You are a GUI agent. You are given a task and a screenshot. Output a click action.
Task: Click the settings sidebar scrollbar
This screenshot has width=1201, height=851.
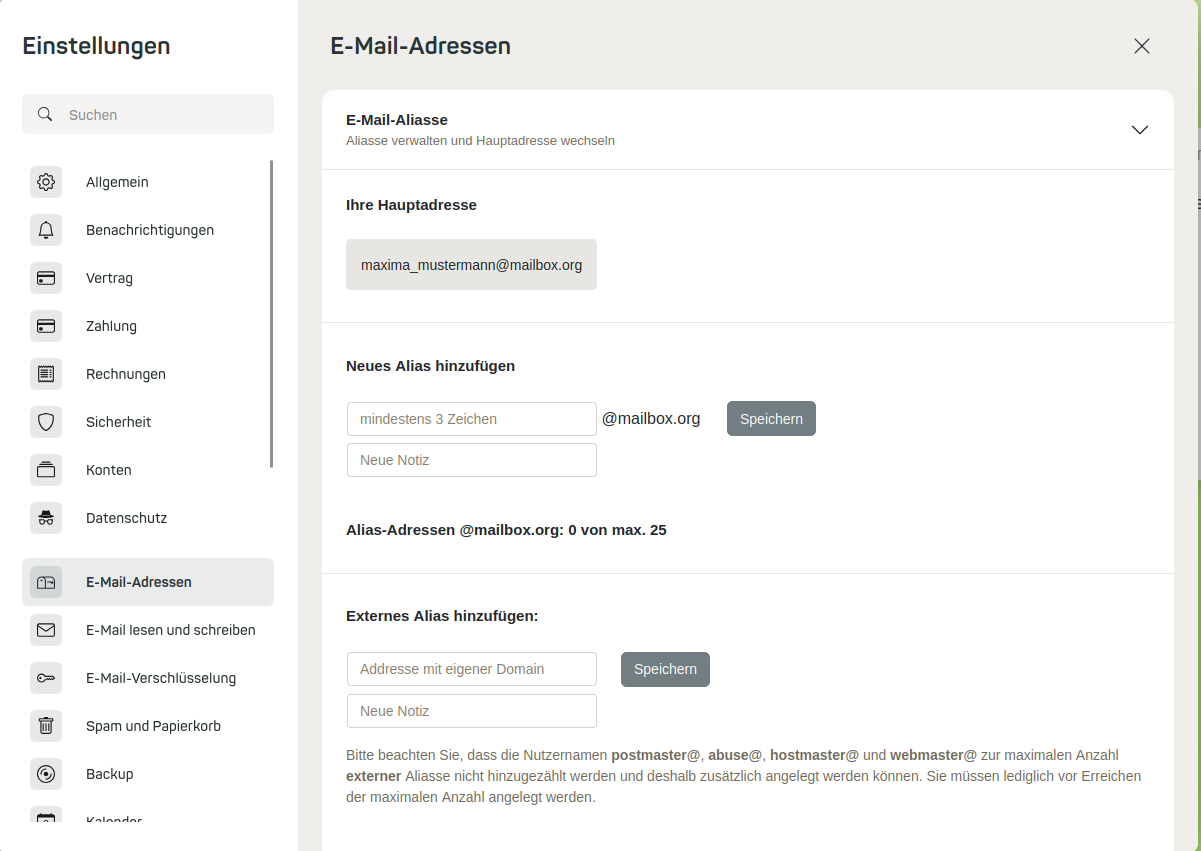click(271, 314)
